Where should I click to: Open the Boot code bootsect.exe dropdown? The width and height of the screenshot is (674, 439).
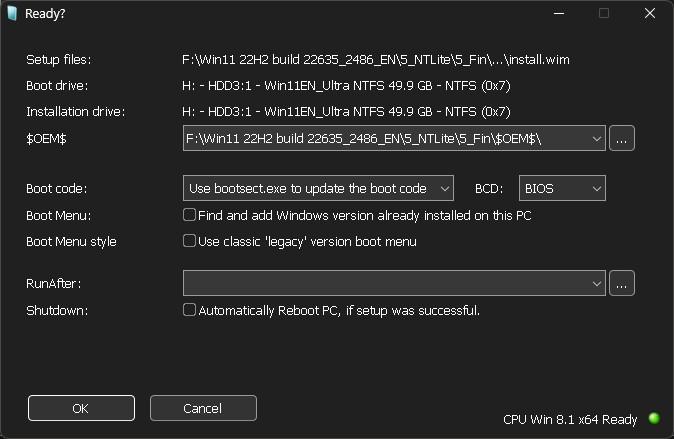point(318,188)
